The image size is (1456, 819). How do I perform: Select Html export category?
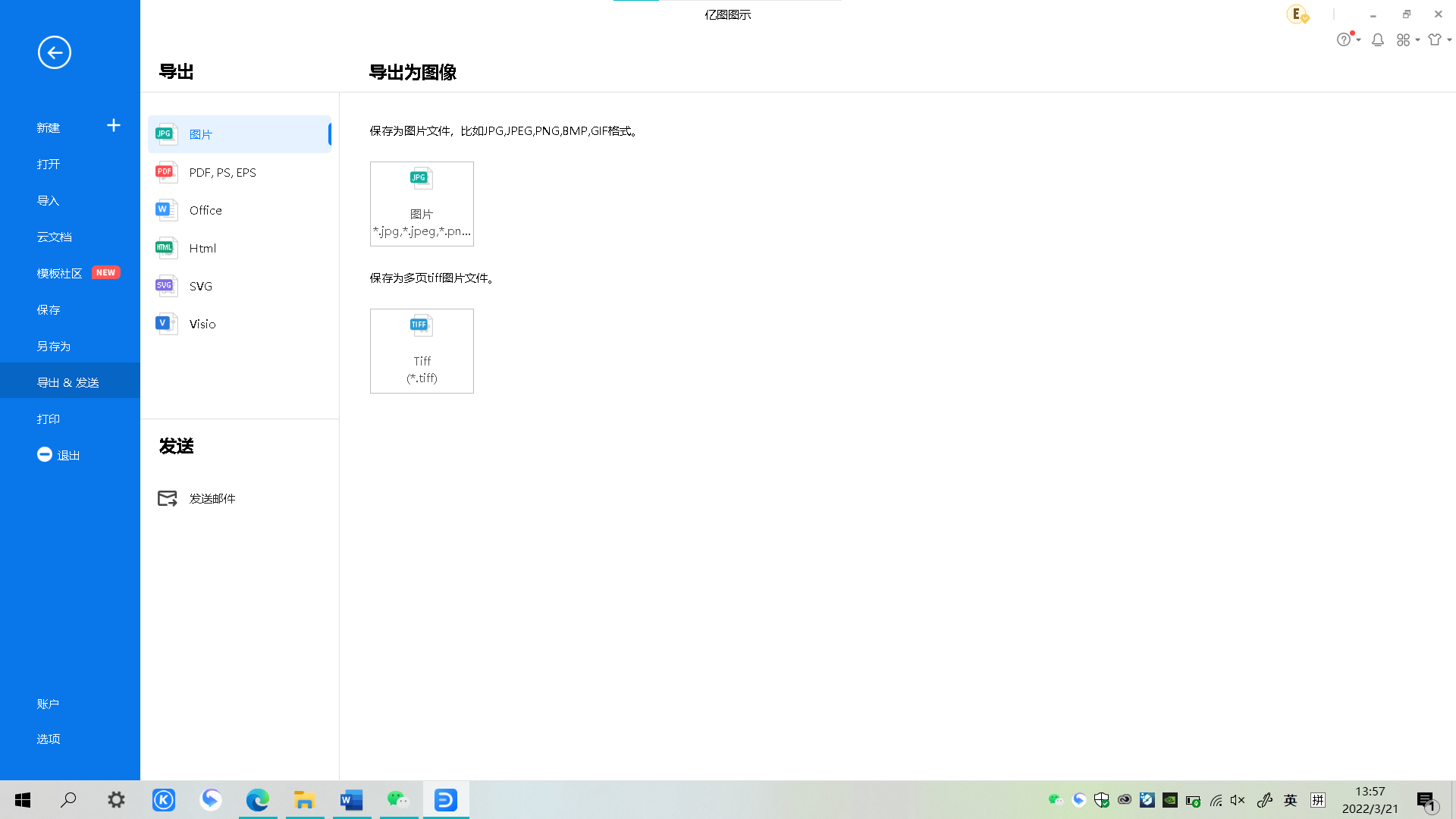pyautogui.click(x=240, y=248)
